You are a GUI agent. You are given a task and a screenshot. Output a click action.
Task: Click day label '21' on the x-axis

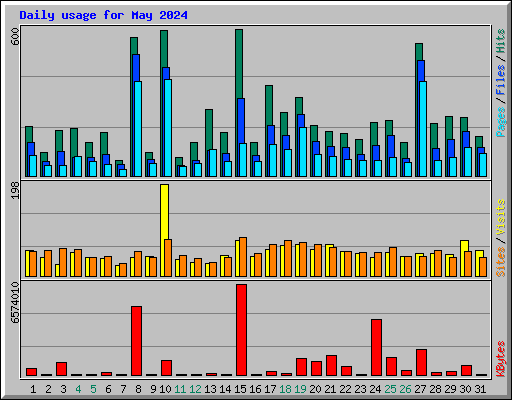pos(330,389)
